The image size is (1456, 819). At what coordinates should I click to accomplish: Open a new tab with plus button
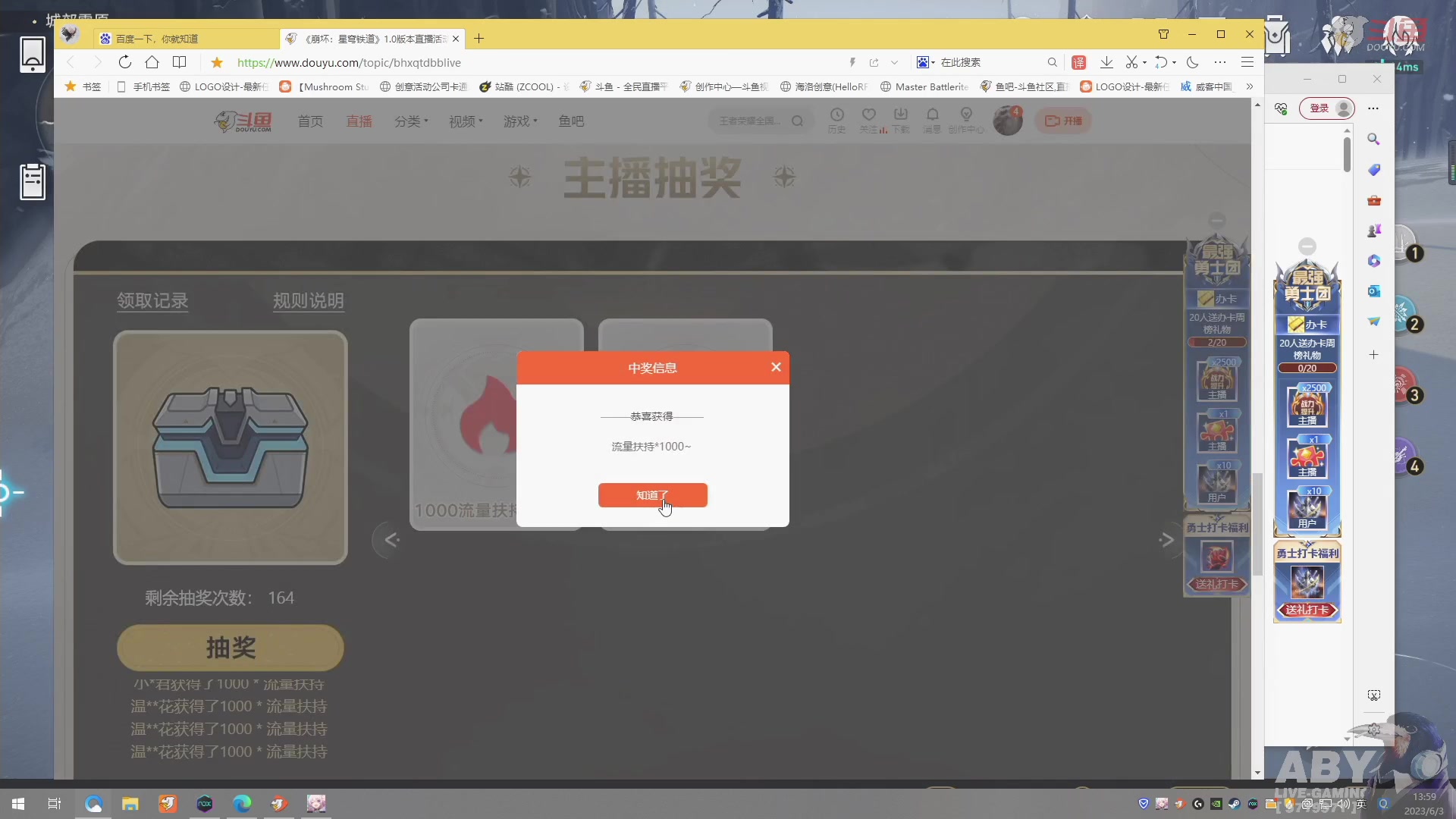479,39
